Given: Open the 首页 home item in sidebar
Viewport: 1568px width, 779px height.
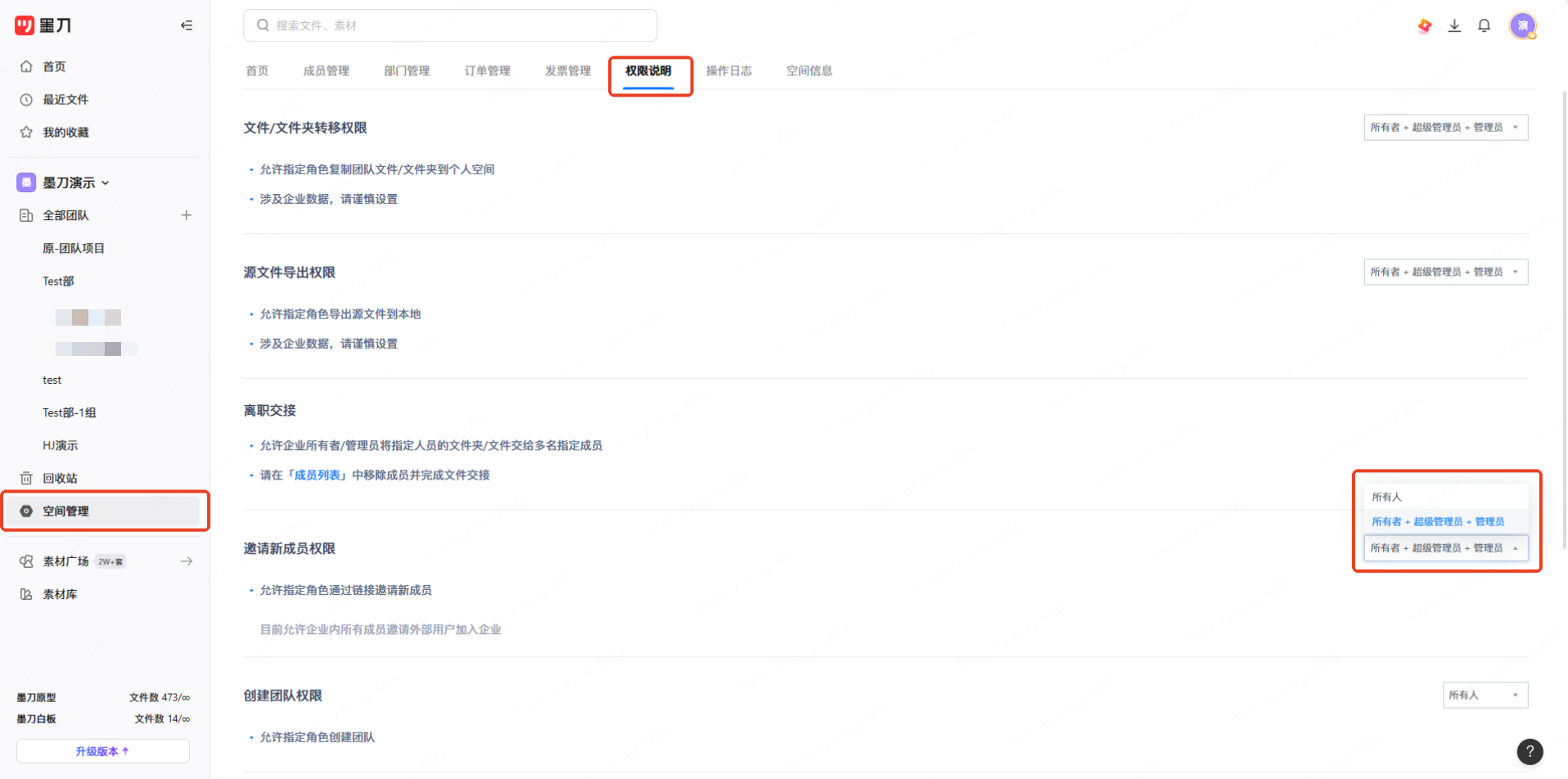Looking at the screenshot, I should click(x=54, y=66).
